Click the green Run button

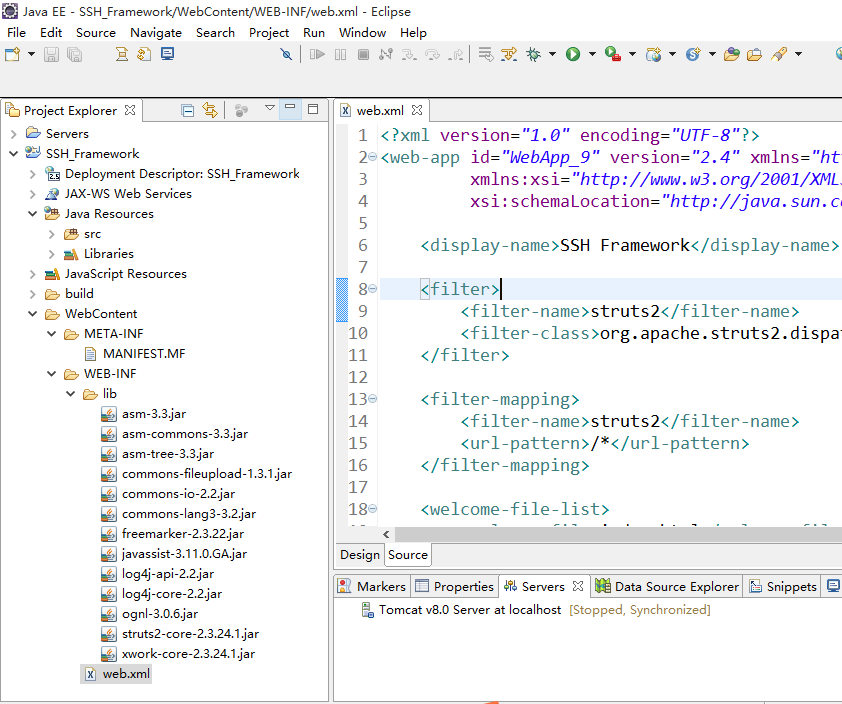(x=573, y=54)
